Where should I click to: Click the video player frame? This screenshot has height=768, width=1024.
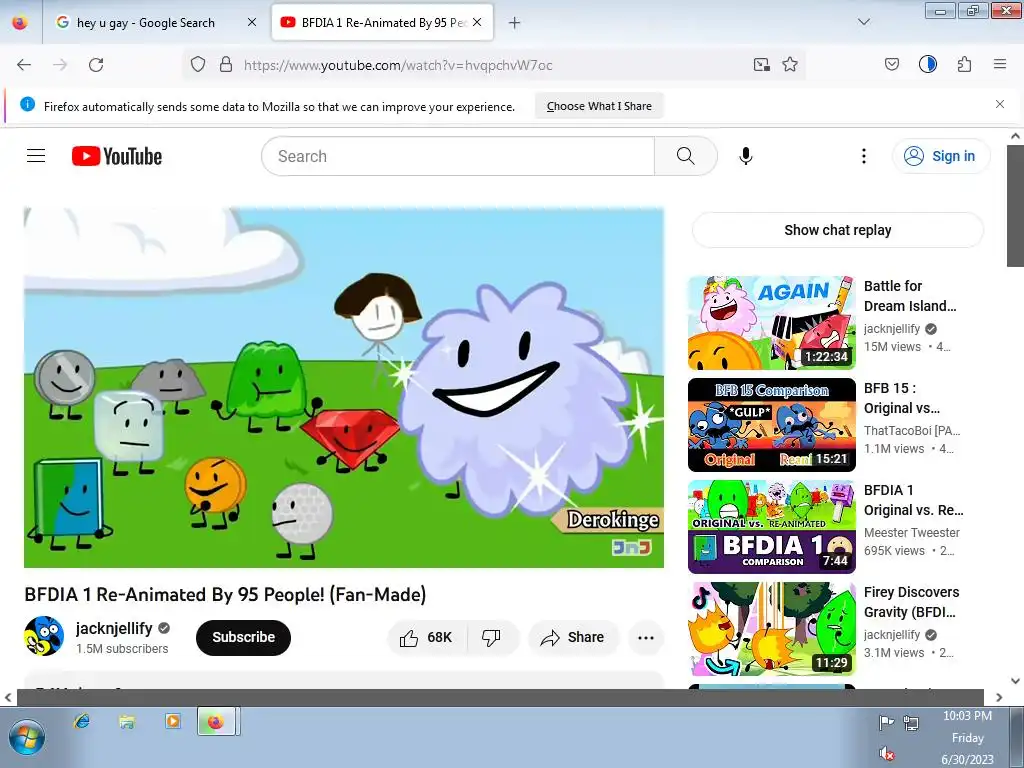tap(344, 387)
